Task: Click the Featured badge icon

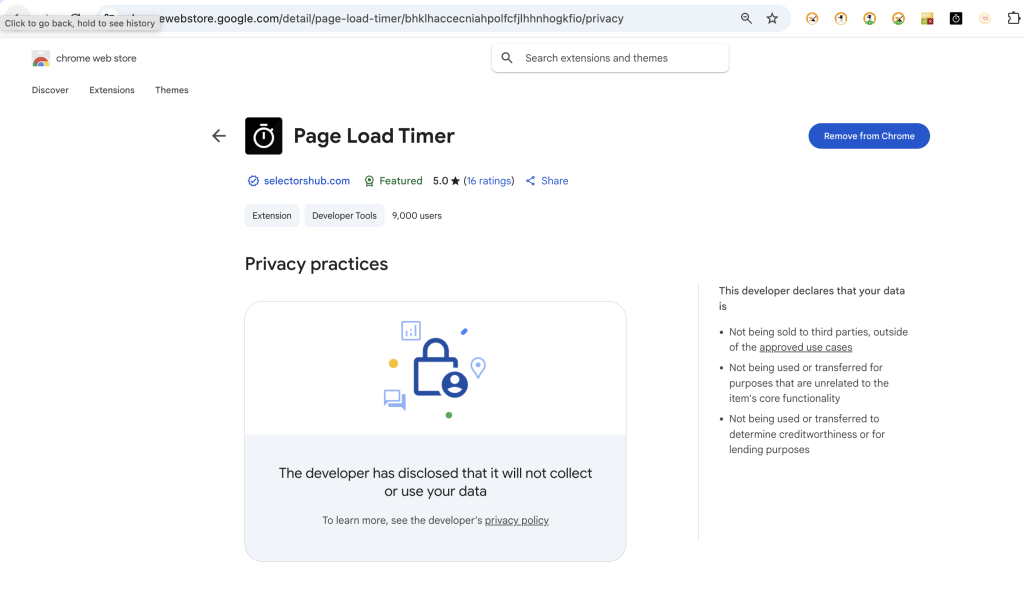Action: pyautogui.click(x=370, y=181)
